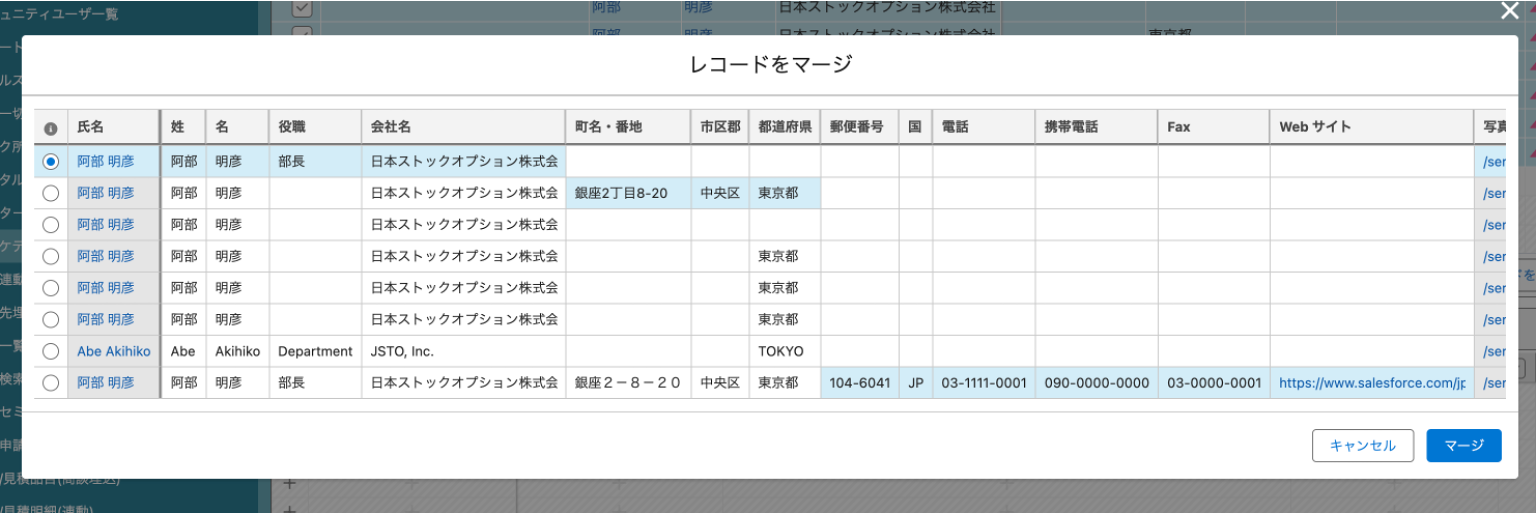The width and height of the screenshot is (1536, 514).
Task: Click the 都道府県 column header
Action: click(784, 128)
